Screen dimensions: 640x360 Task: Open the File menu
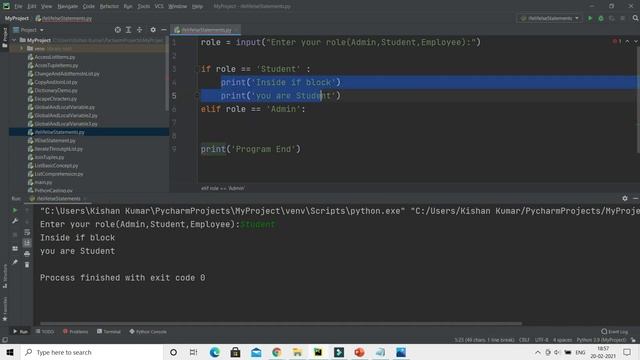coord(18,6)
